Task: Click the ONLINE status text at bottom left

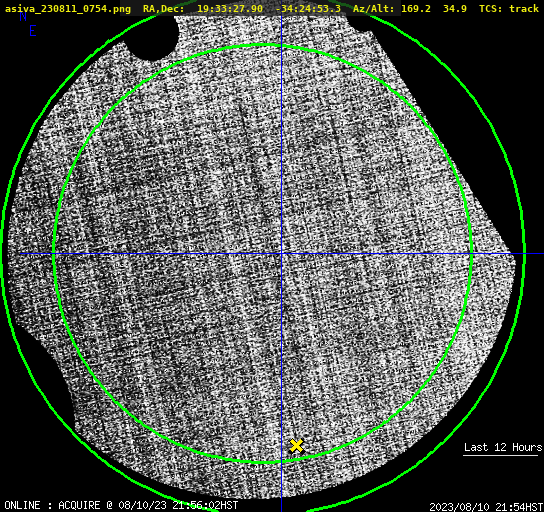Action: [x=22, y=505]
